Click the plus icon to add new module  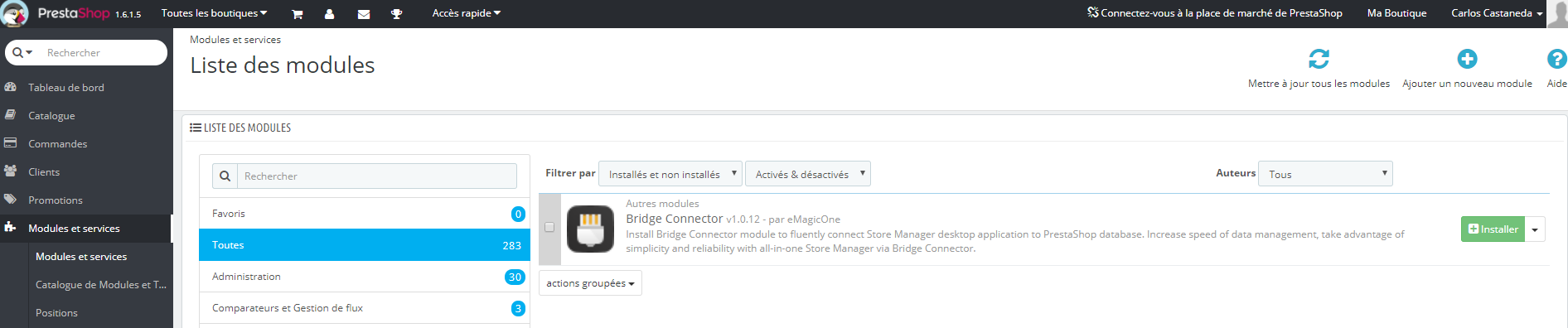point(1467,59)
